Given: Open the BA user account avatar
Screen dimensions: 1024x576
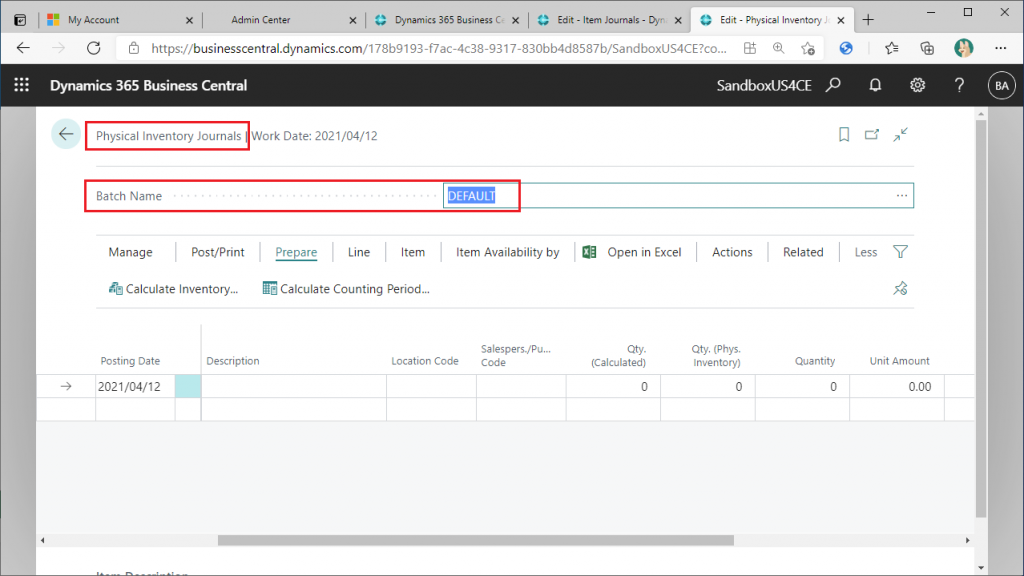Looking at the screenshot, I should coord(1002,86).
